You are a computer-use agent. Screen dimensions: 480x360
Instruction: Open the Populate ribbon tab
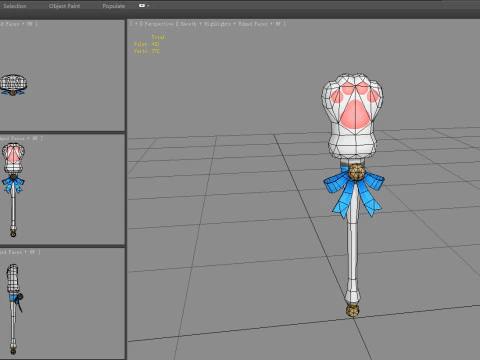114,6
